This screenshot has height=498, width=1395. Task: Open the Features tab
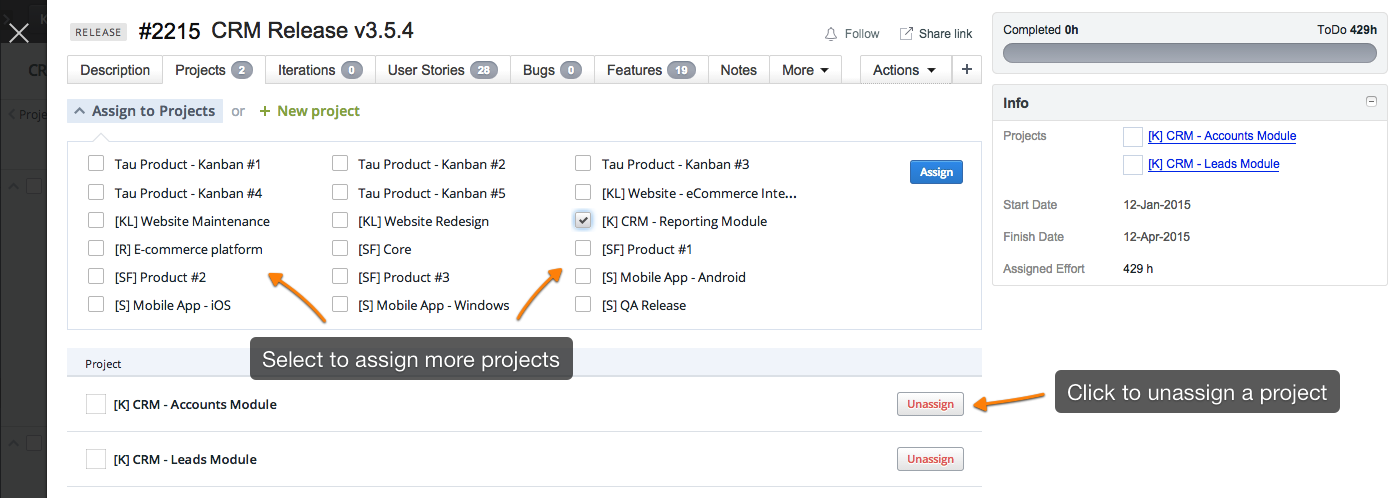coord(651,70)
